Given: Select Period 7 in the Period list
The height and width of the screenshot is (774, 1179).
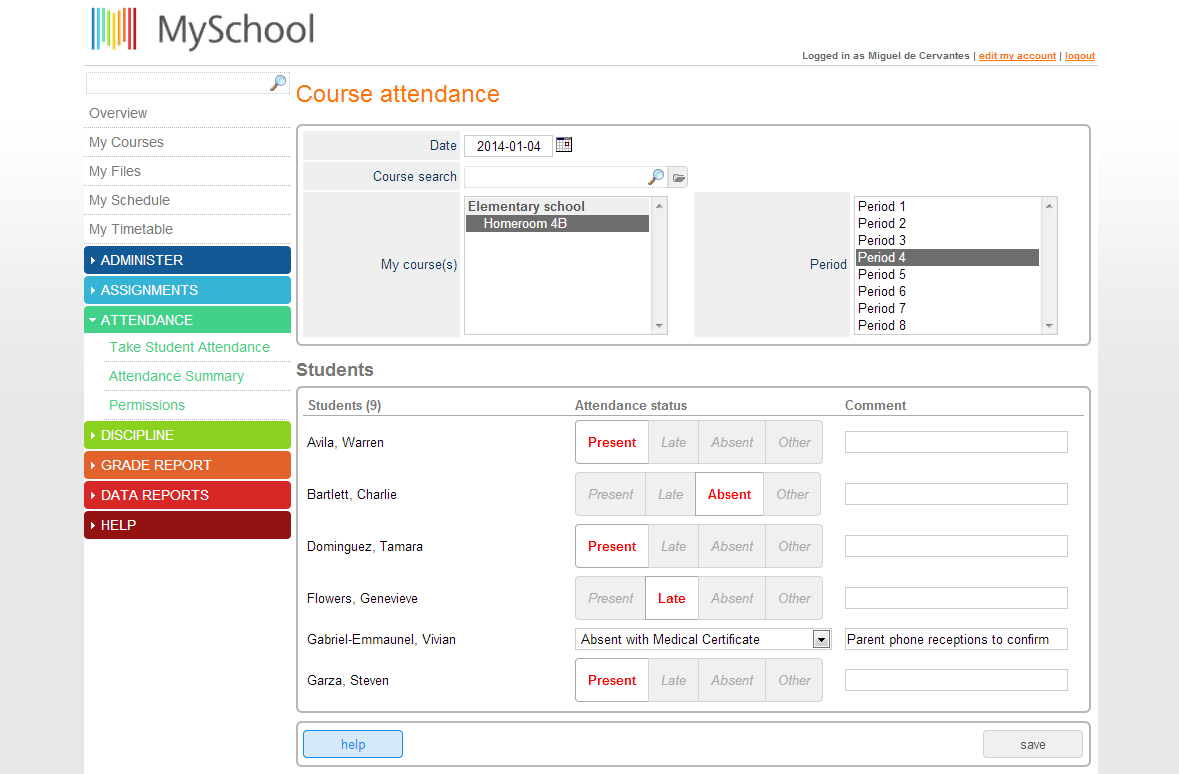Looking at the screenshot, I should [x=882, y=308].
